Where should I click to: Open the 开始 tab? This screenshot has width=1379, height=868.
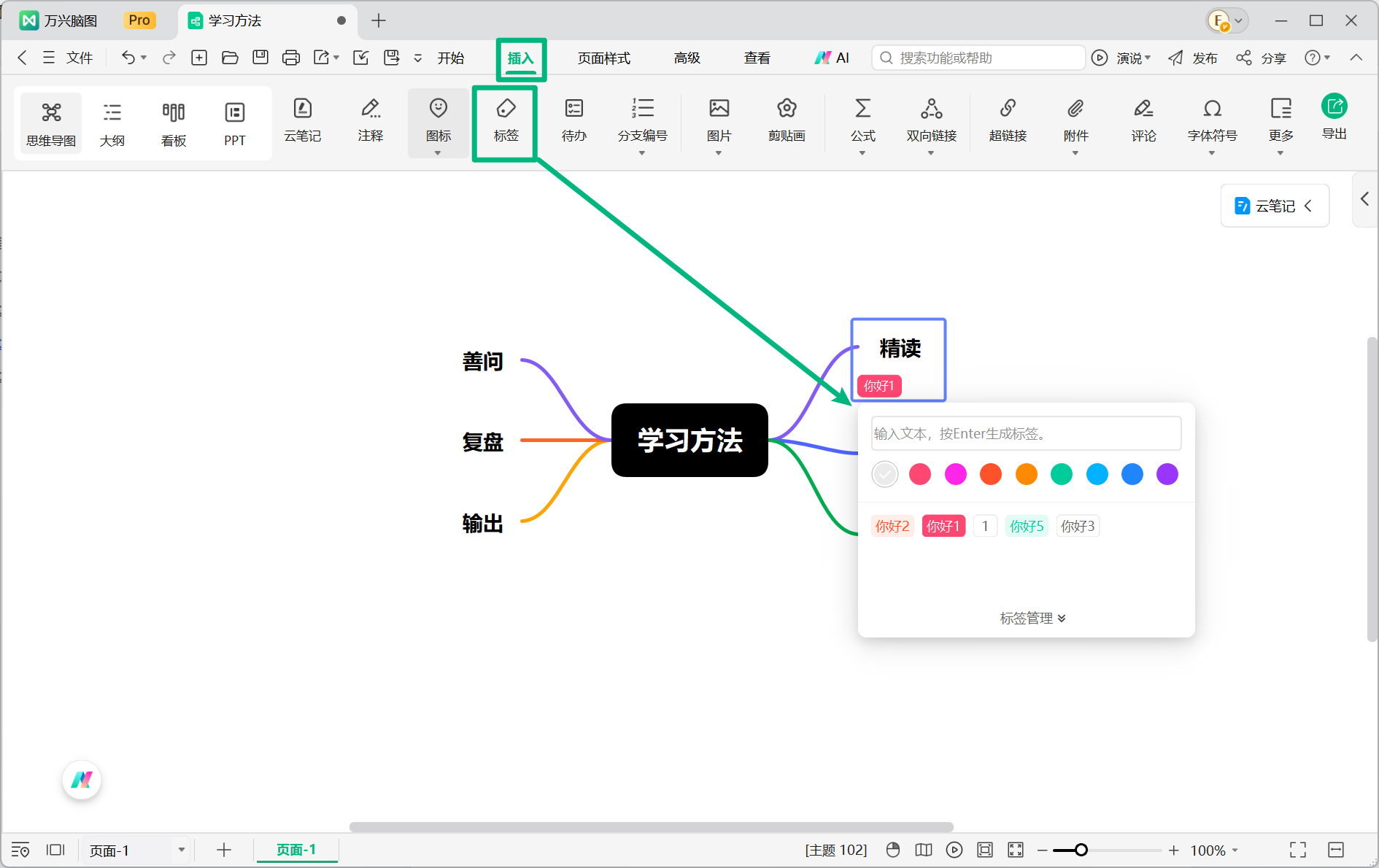[x=450, y=58]
